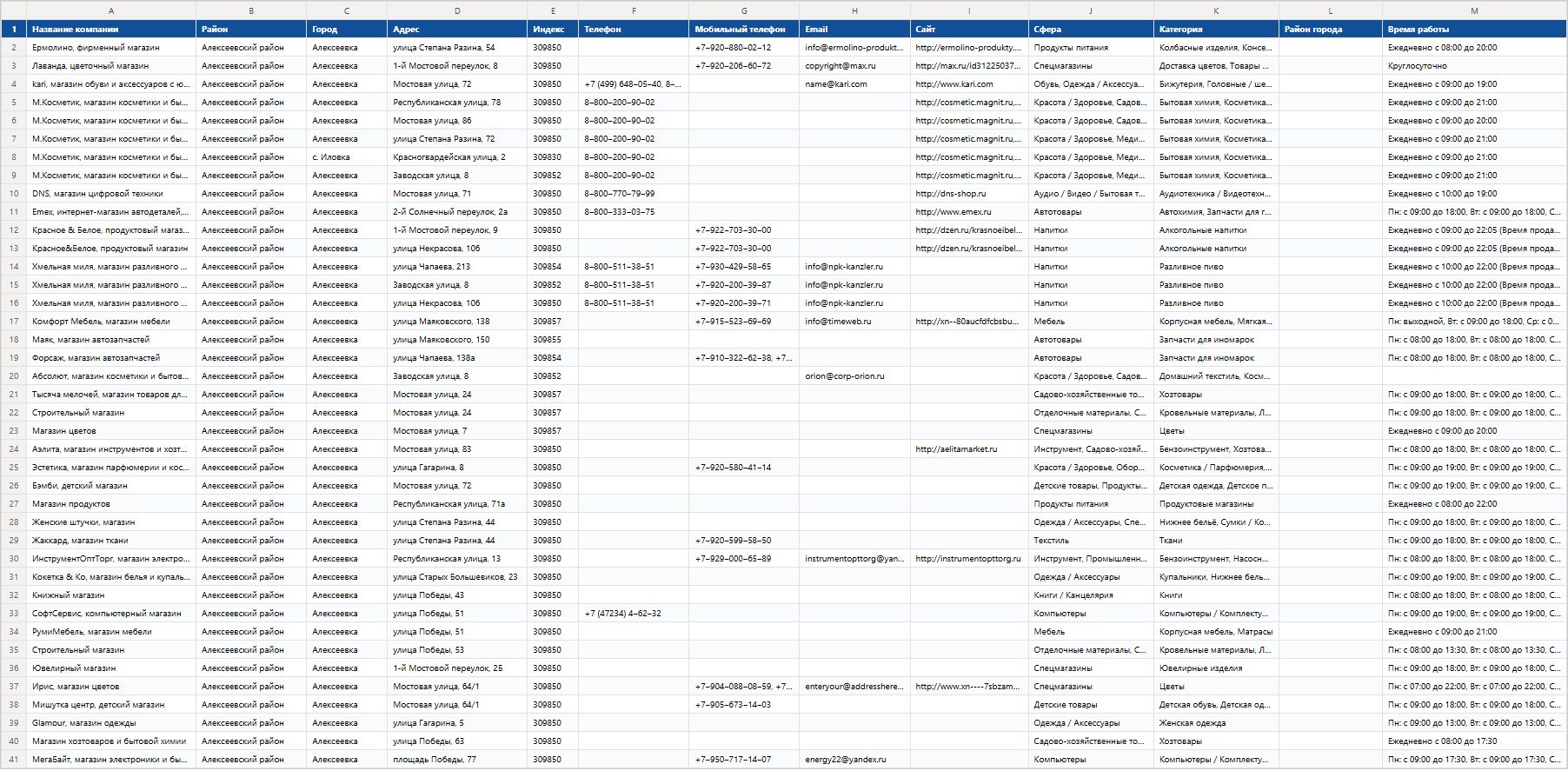Select cell 'Ирис, магазин цветов'

click(x=111, y=687)
